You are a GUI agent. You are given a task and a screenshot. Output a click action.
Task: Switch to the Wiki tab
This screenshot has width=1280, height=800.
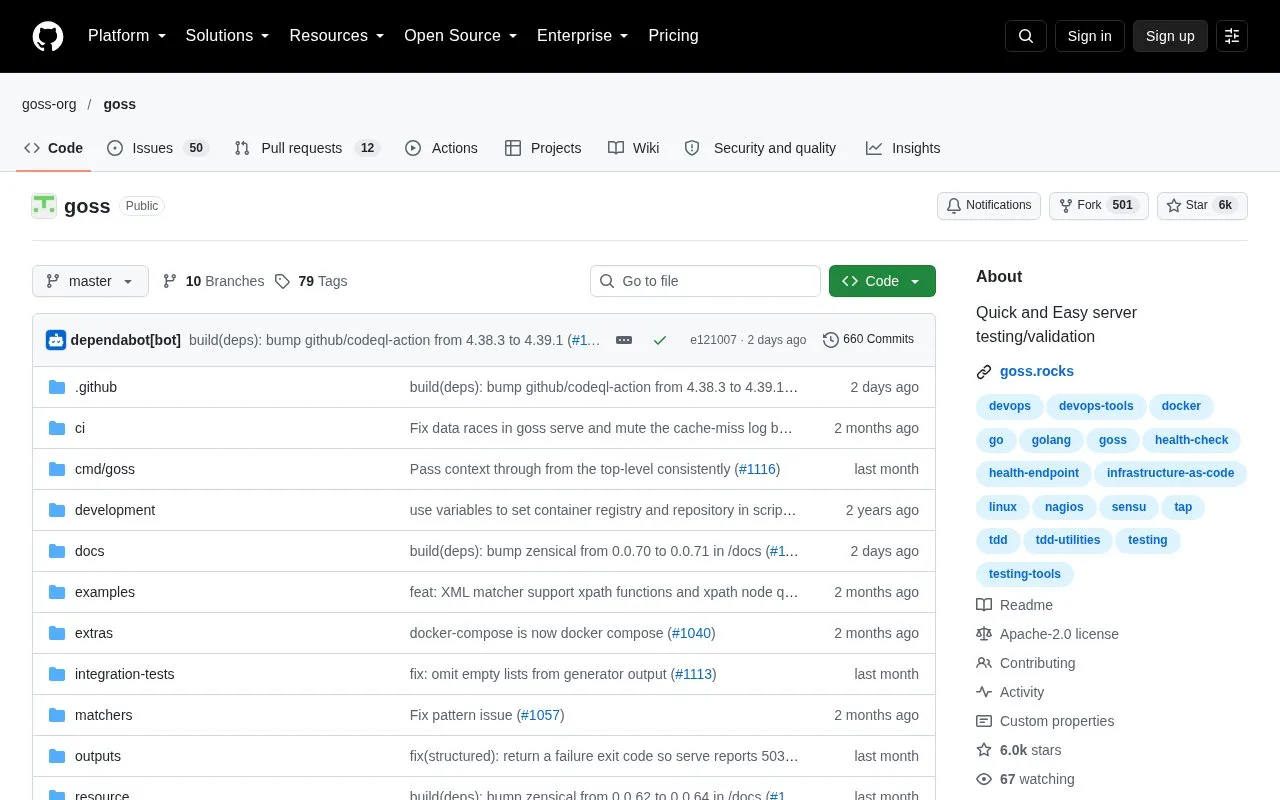coord(634,148)
